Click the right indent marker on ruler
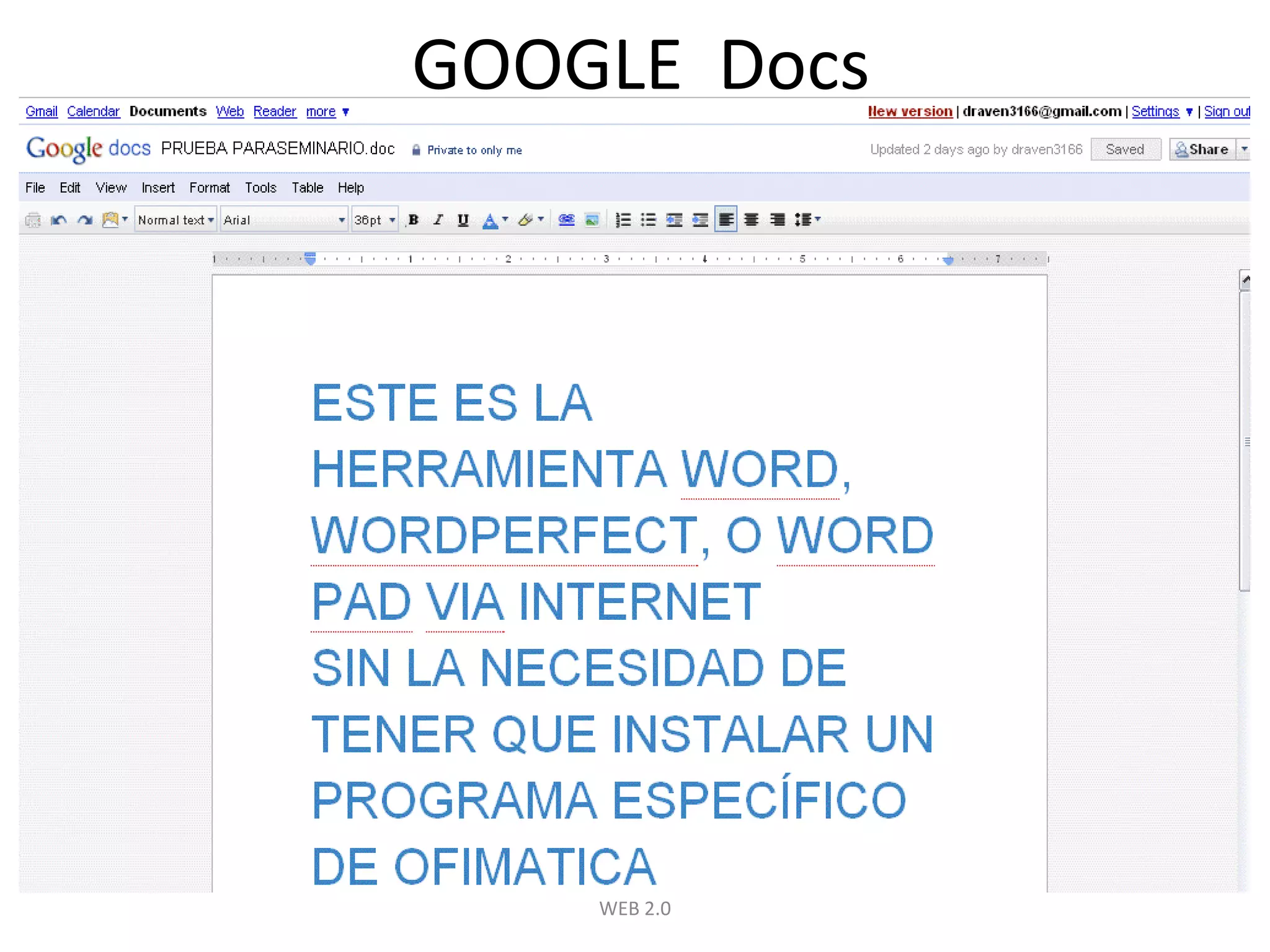 [x=948, y=260]
